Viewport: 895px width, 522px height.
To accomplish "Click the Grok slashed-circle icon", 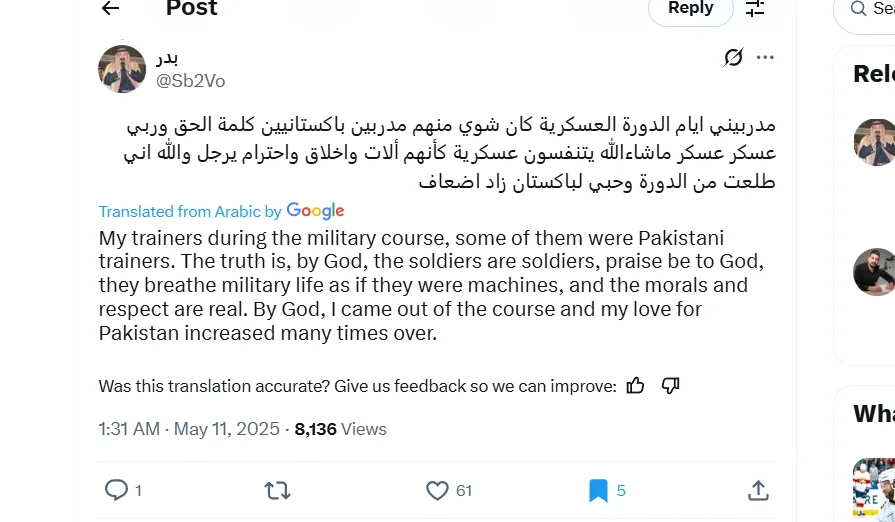I will 733,57.
